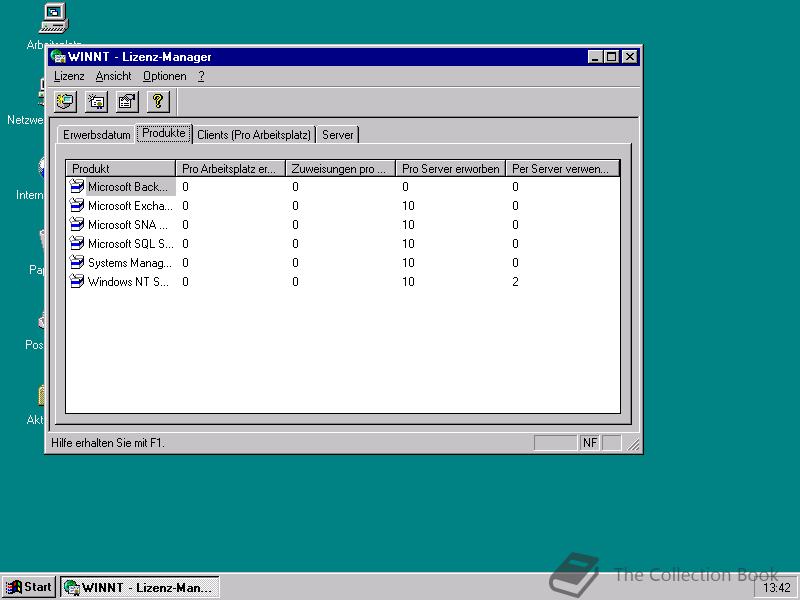800x600 pixels.
Task: Click the value 2 in Windows NT row
Action: click(x=515, y=282)
